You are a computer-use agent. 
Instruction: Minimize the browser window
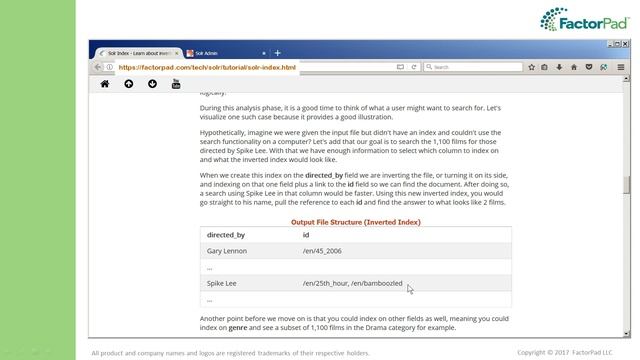click(610, 44)
